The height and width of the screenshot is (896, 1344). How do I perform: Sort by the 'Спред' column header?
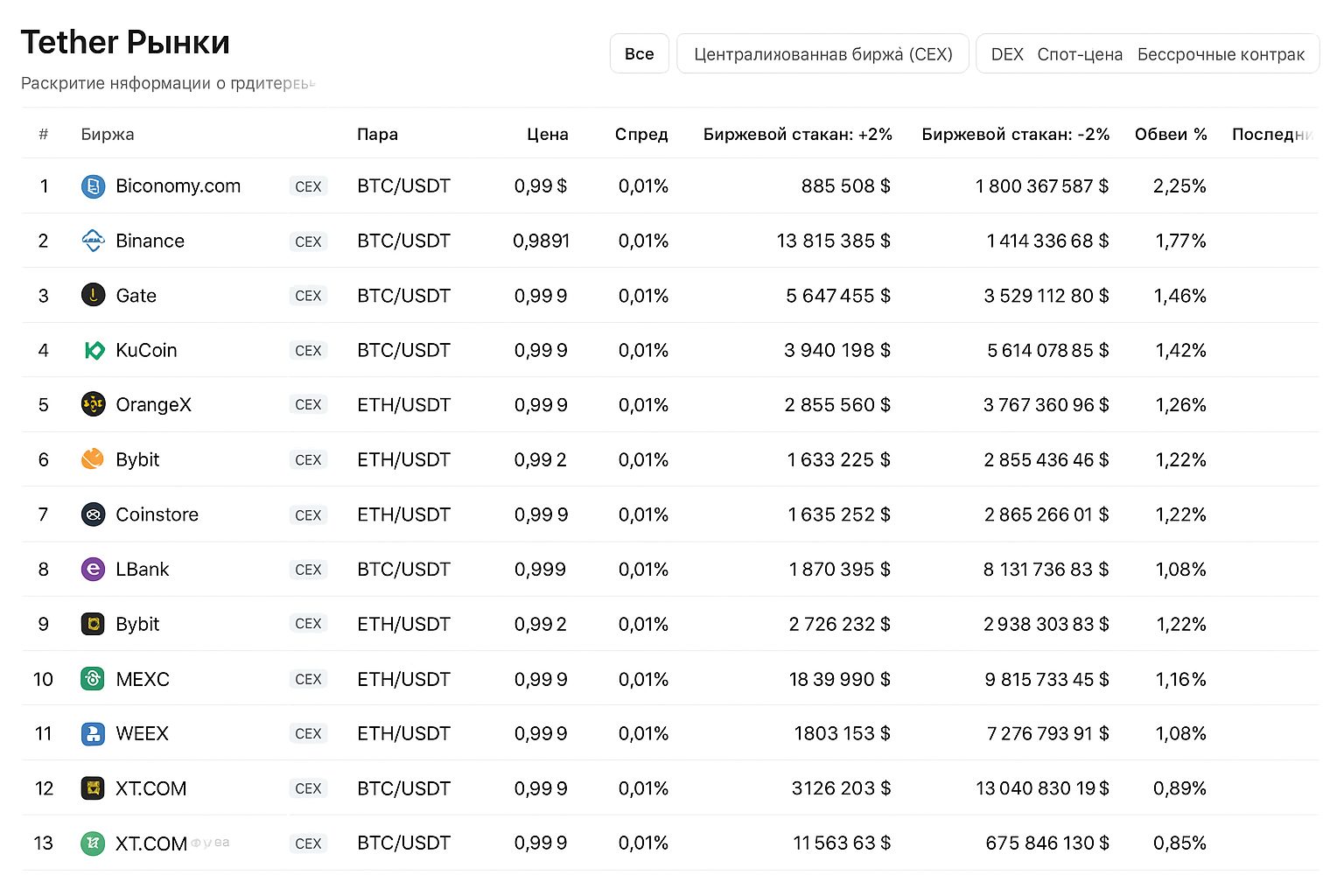tap(640, 135)
